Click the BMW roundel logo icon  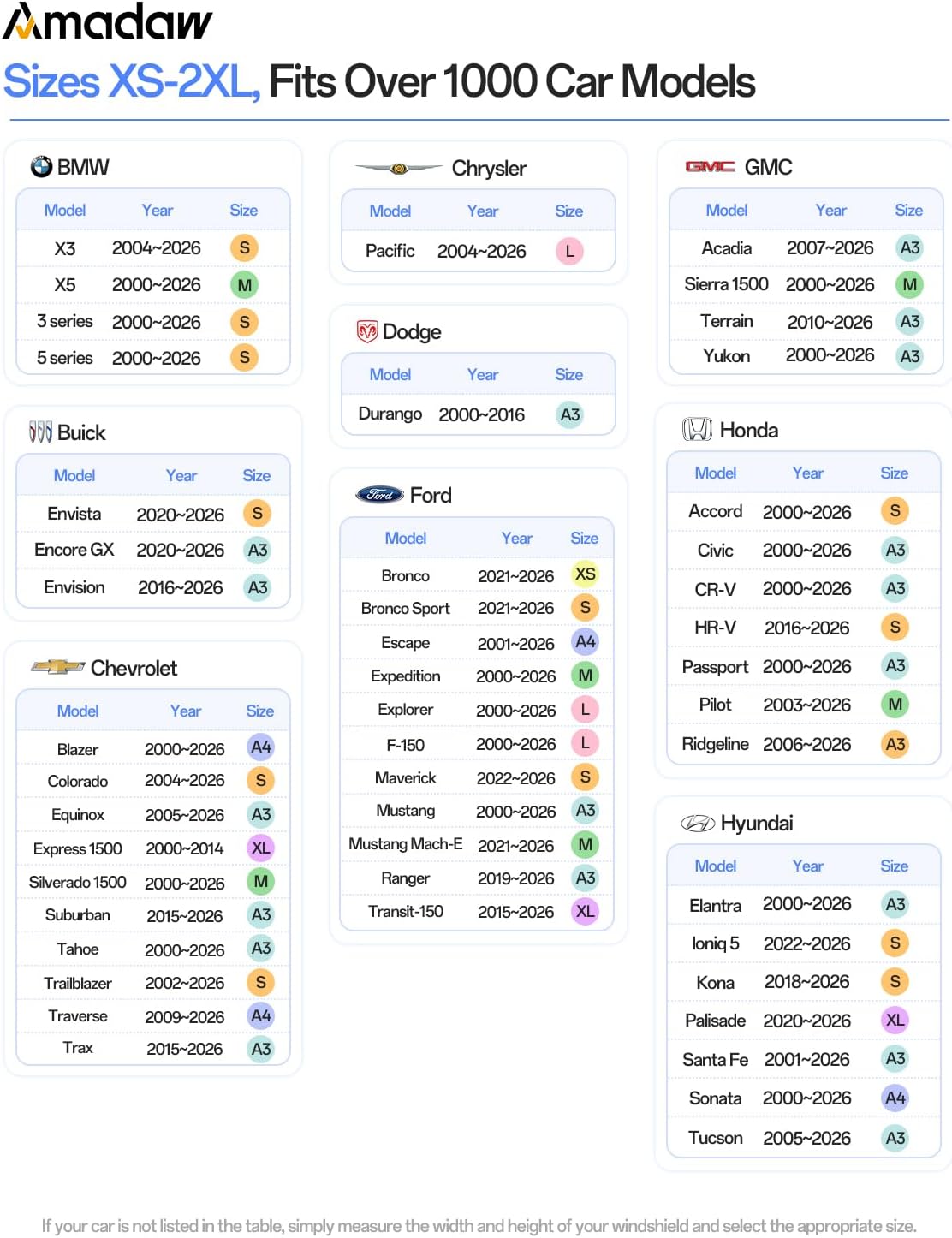[x=41, y=166]
